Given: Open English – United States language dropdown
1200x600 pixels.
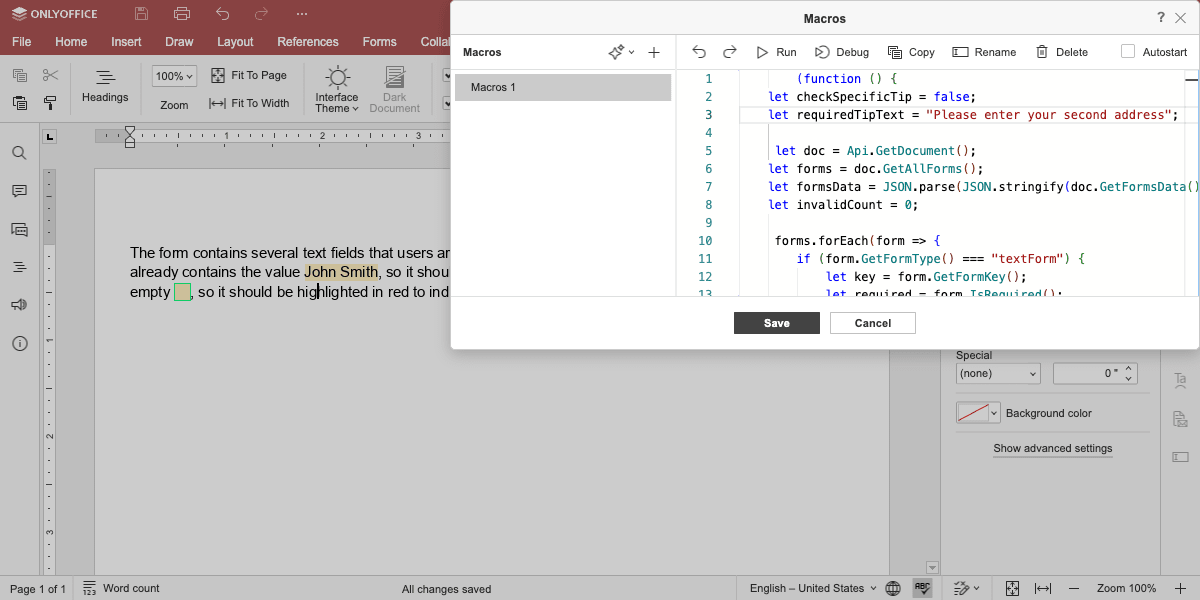Looking at the screenshot, I should coord(813,588).
